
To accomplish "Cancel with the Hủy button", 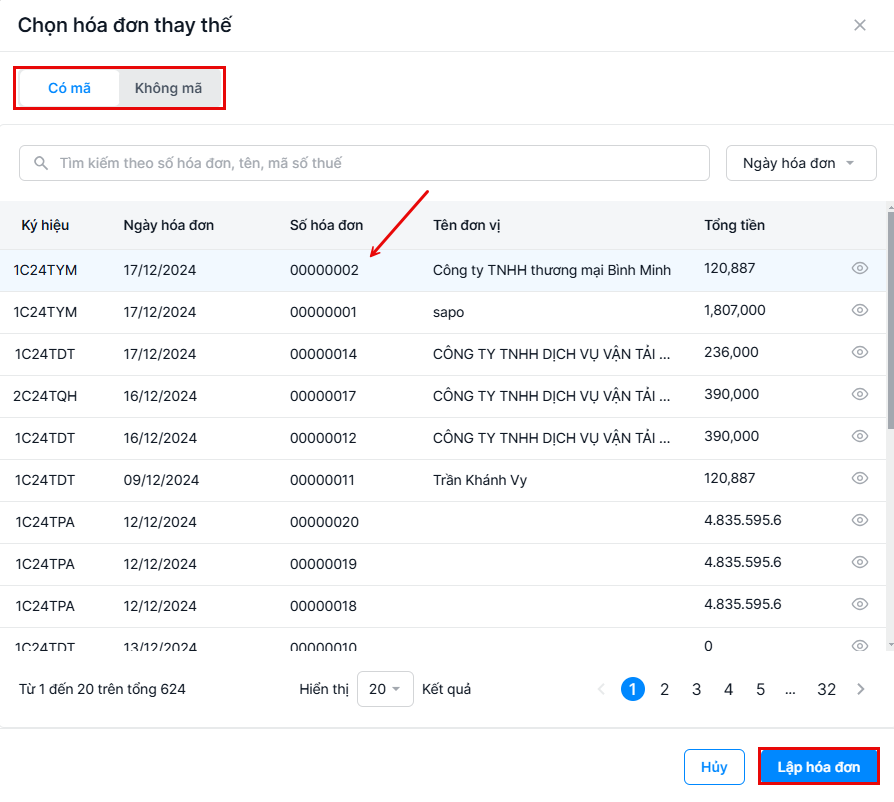I will pos(714,767).
